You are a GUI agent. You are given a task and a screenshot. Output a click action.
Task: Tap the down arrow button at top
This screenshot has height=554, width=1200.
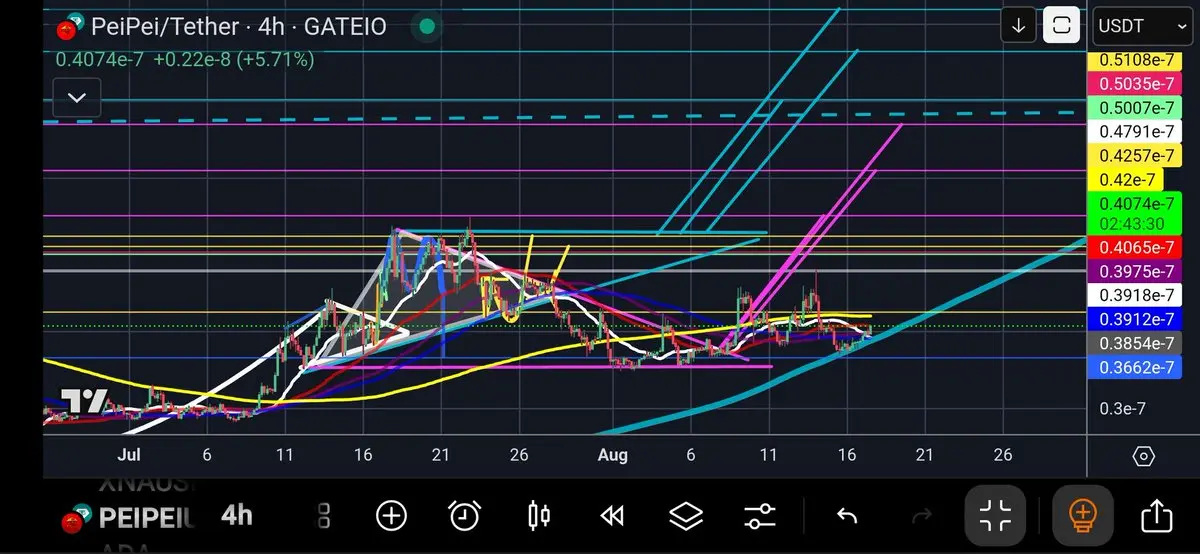click(1018, 26)
